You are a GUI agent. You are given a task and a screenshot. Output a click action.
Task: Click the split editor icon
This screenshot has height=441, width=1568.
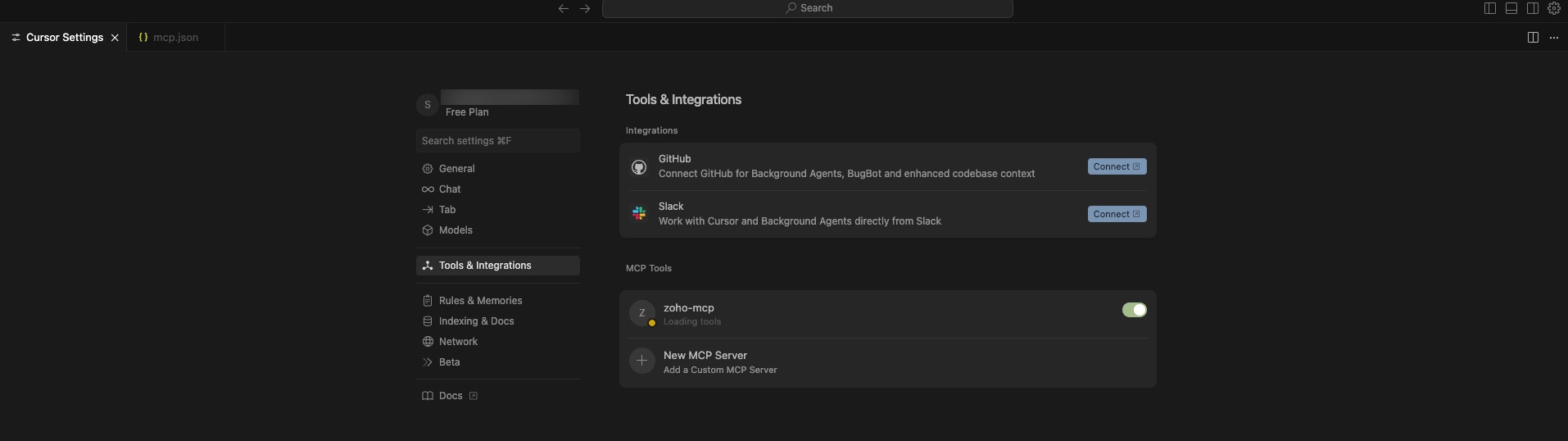coord(1533,38)
